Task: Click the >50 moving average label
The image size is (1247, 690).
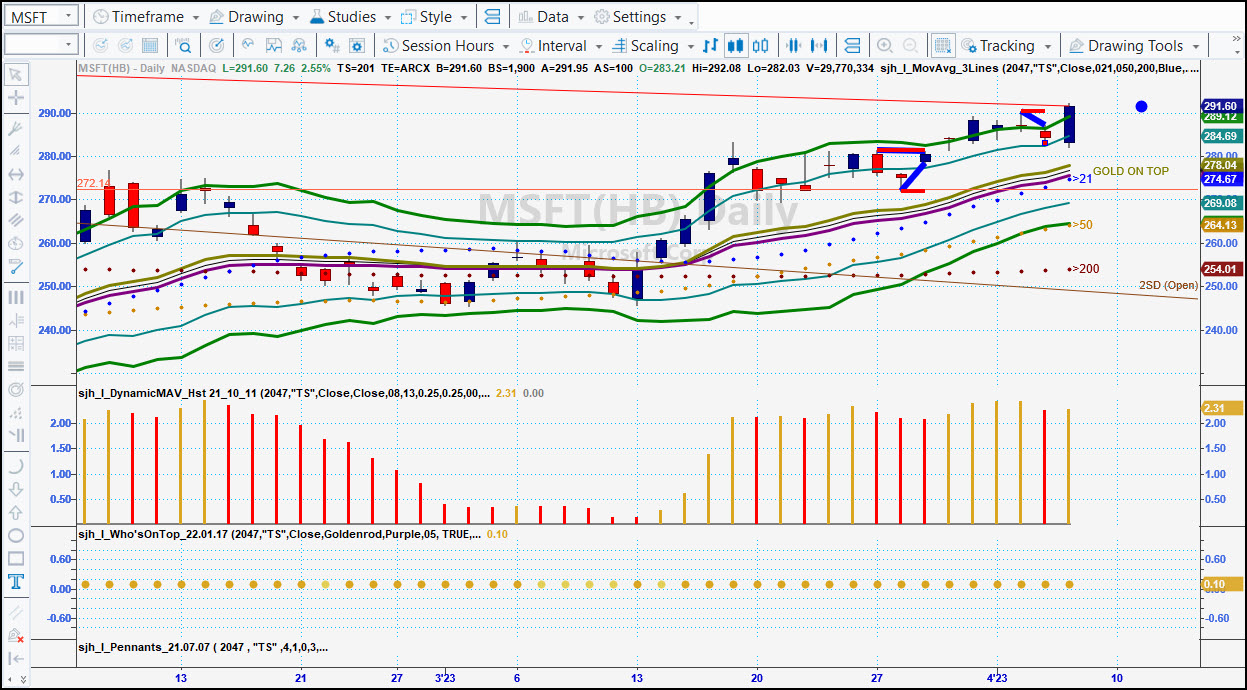Action: [x=1080, y=225]
